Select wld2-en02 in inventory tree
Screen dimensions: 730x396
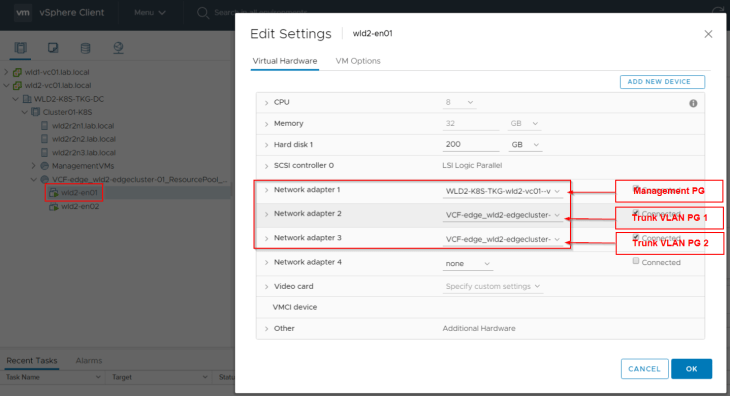click(x=80, y=206)
